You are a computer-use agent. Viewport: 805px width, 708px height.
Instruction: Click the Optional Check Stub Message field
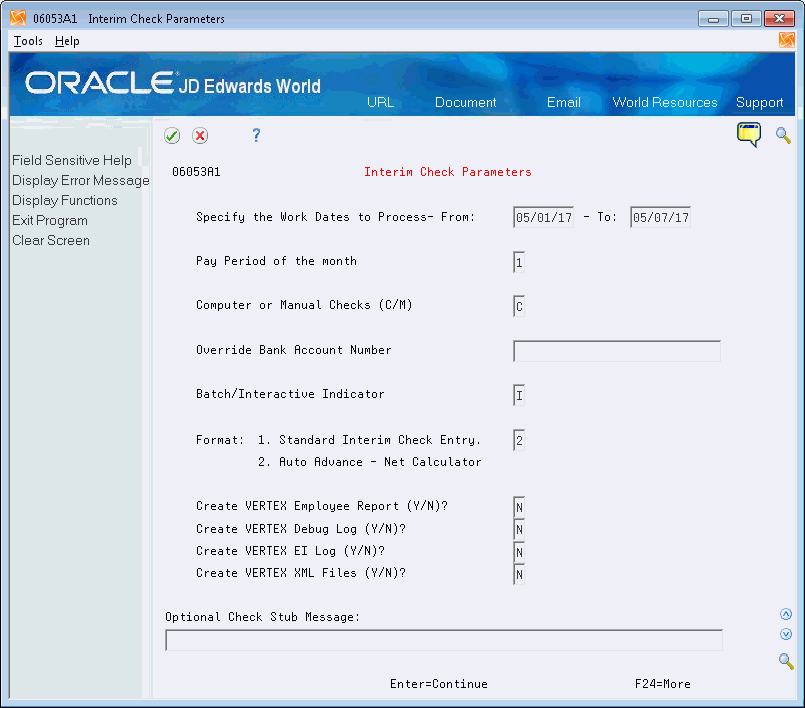pos(444,640)
